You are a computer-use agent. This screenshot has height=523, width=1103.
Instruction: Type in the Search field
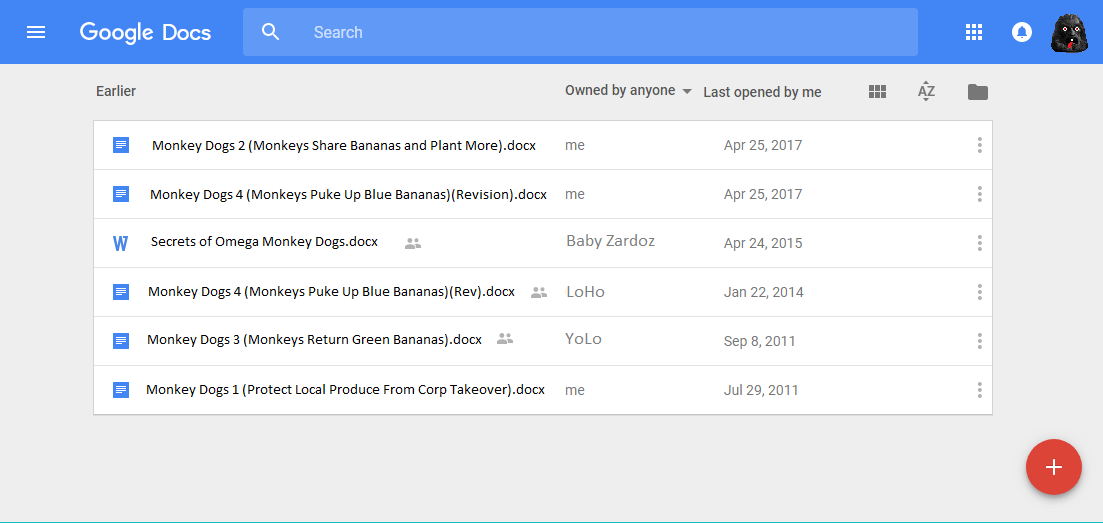[x=600, y=32]
